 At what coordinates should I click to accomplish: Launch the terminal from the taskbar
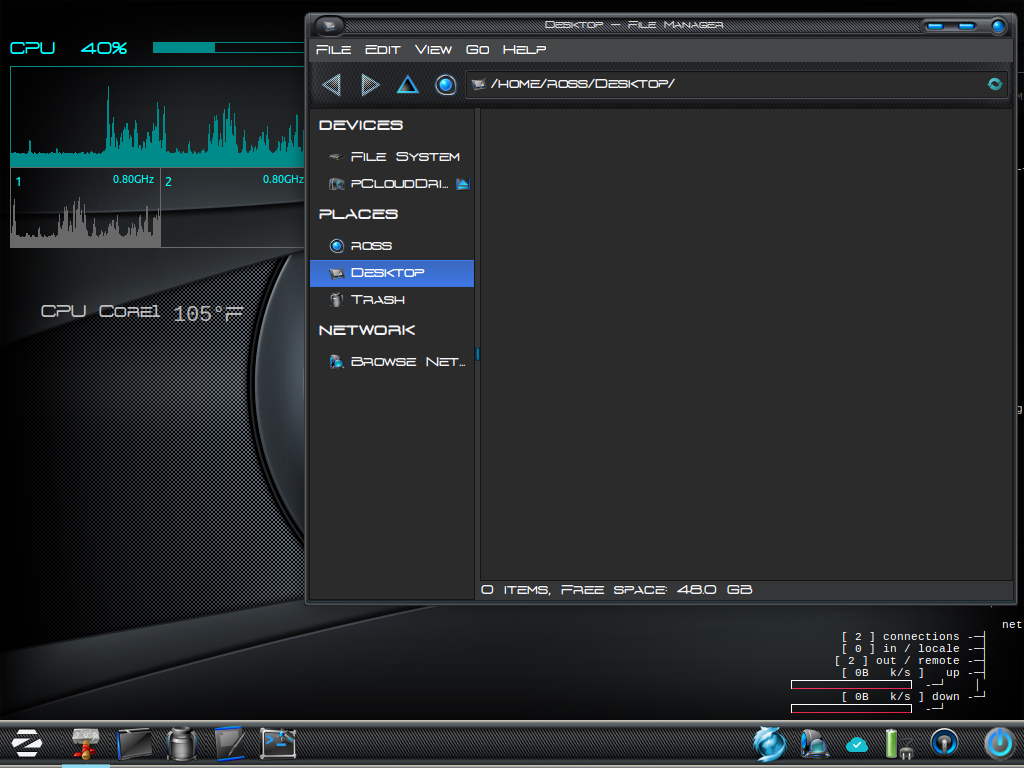tap(277, 743)
